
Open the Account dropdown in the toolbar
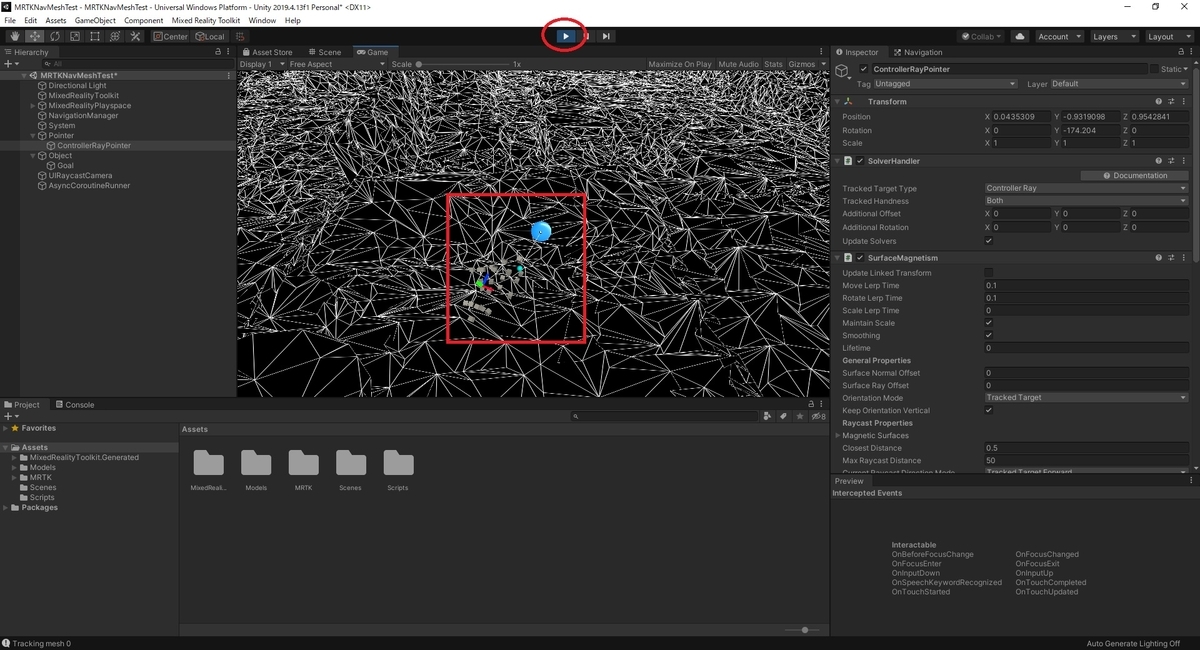[1059, 36]
